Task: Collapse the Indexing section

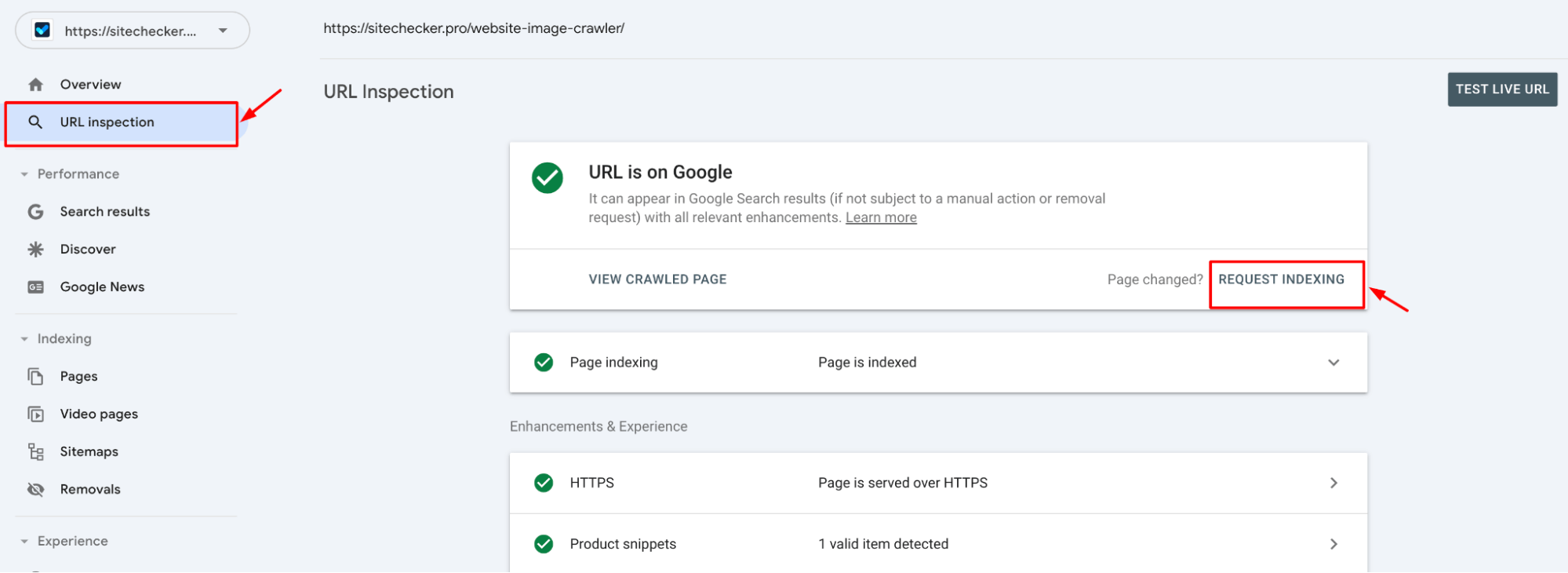Action: (24, 339)
